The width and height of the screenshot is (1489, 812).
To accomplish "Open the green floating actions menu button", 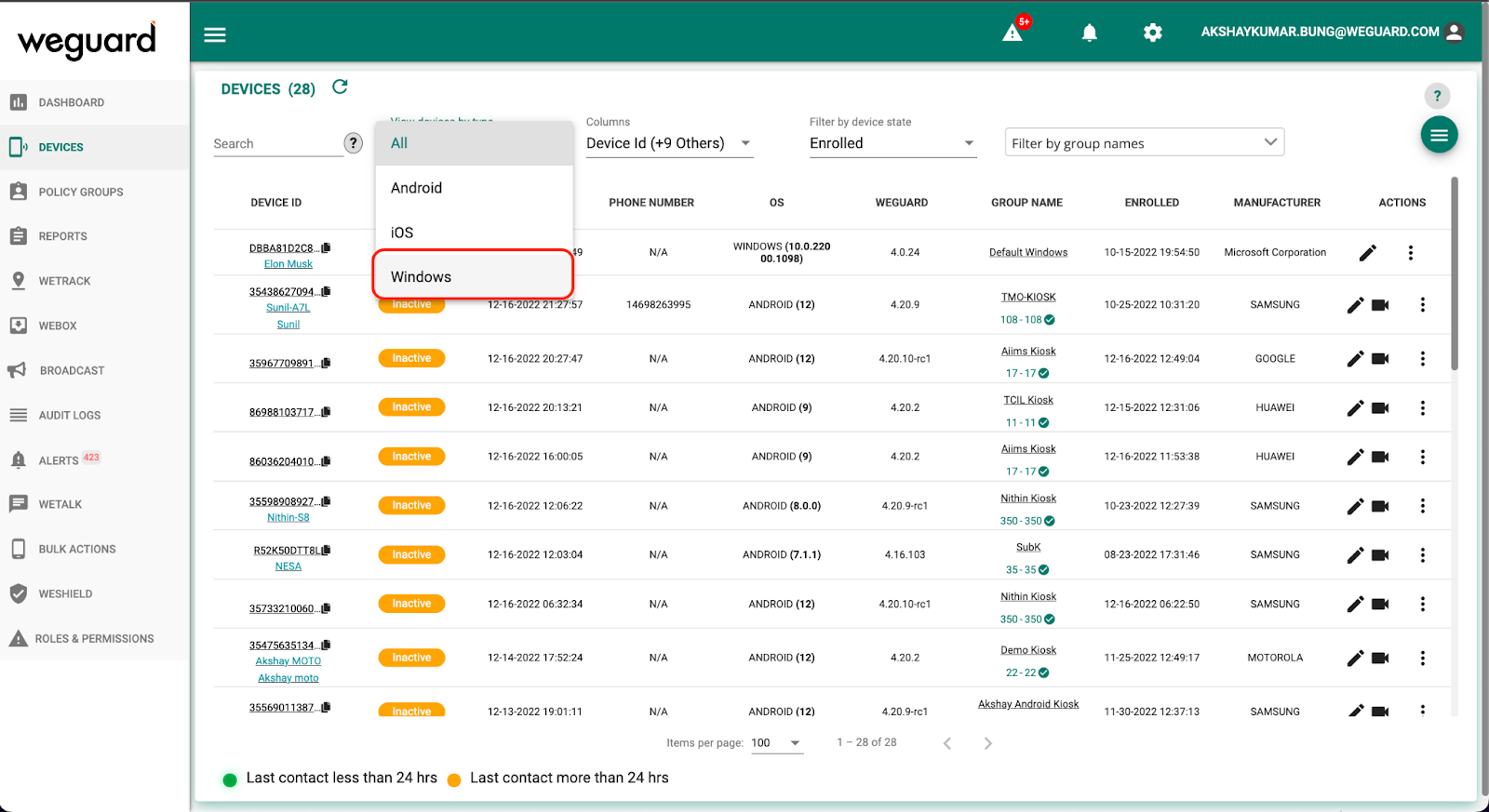I will pos(1439,135).
